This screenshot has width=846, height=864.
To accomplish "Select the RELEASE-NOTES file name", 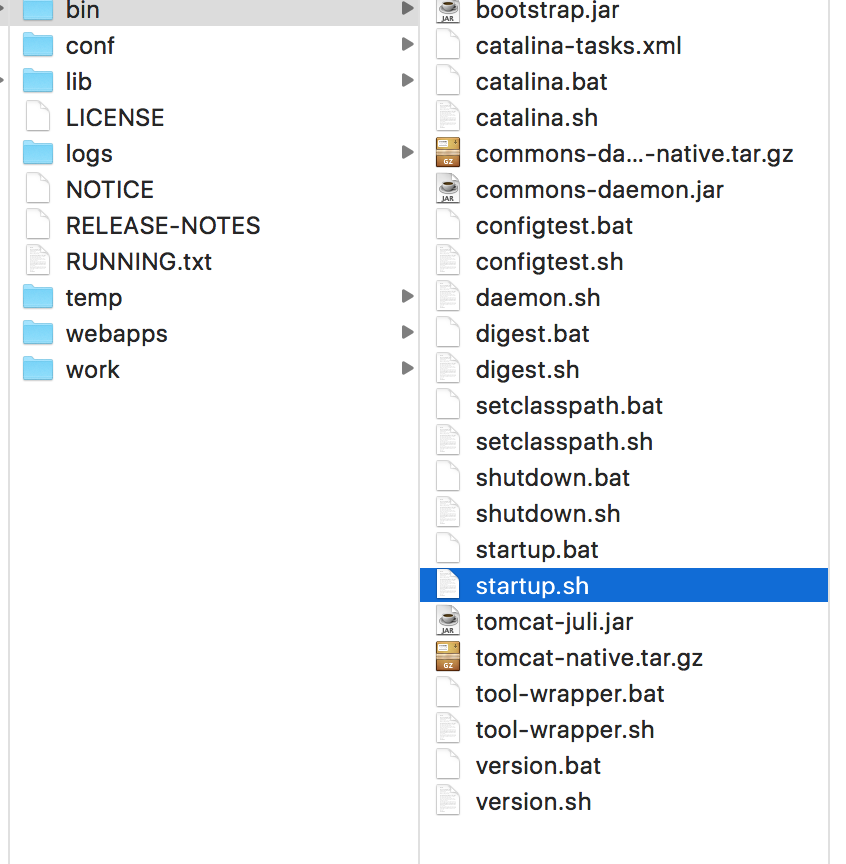I will [x=163, y=226].
